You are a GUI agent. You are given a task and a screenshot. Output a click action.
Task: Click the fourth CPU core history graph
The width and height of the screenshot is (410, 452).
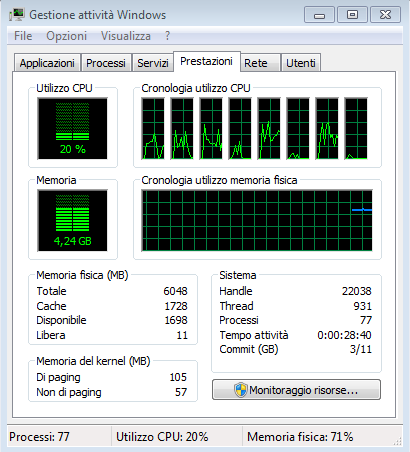coord(240,129)
